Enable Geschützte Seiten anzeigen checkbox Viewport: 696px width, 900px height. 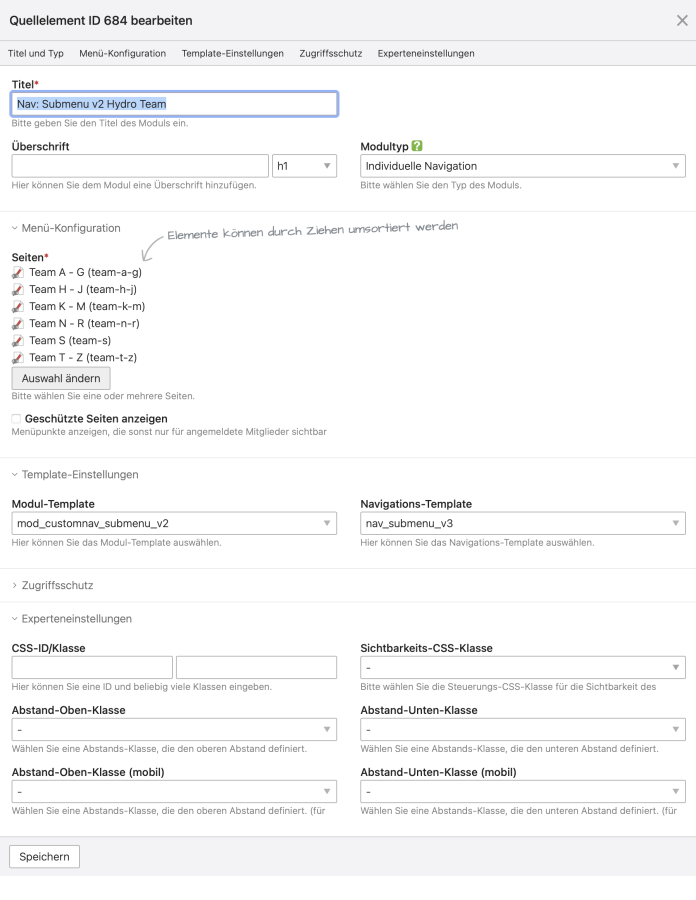pyautogui.click(x=16, y=419)
